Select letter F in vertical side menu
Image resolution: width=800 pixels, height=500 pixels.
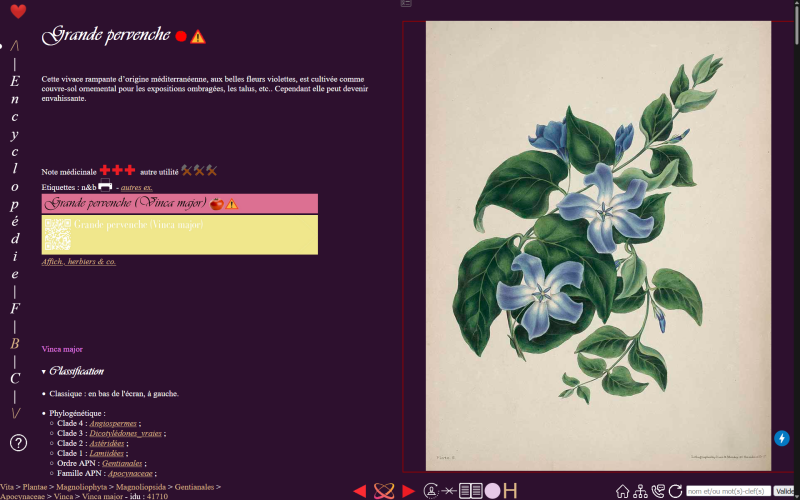15,308
